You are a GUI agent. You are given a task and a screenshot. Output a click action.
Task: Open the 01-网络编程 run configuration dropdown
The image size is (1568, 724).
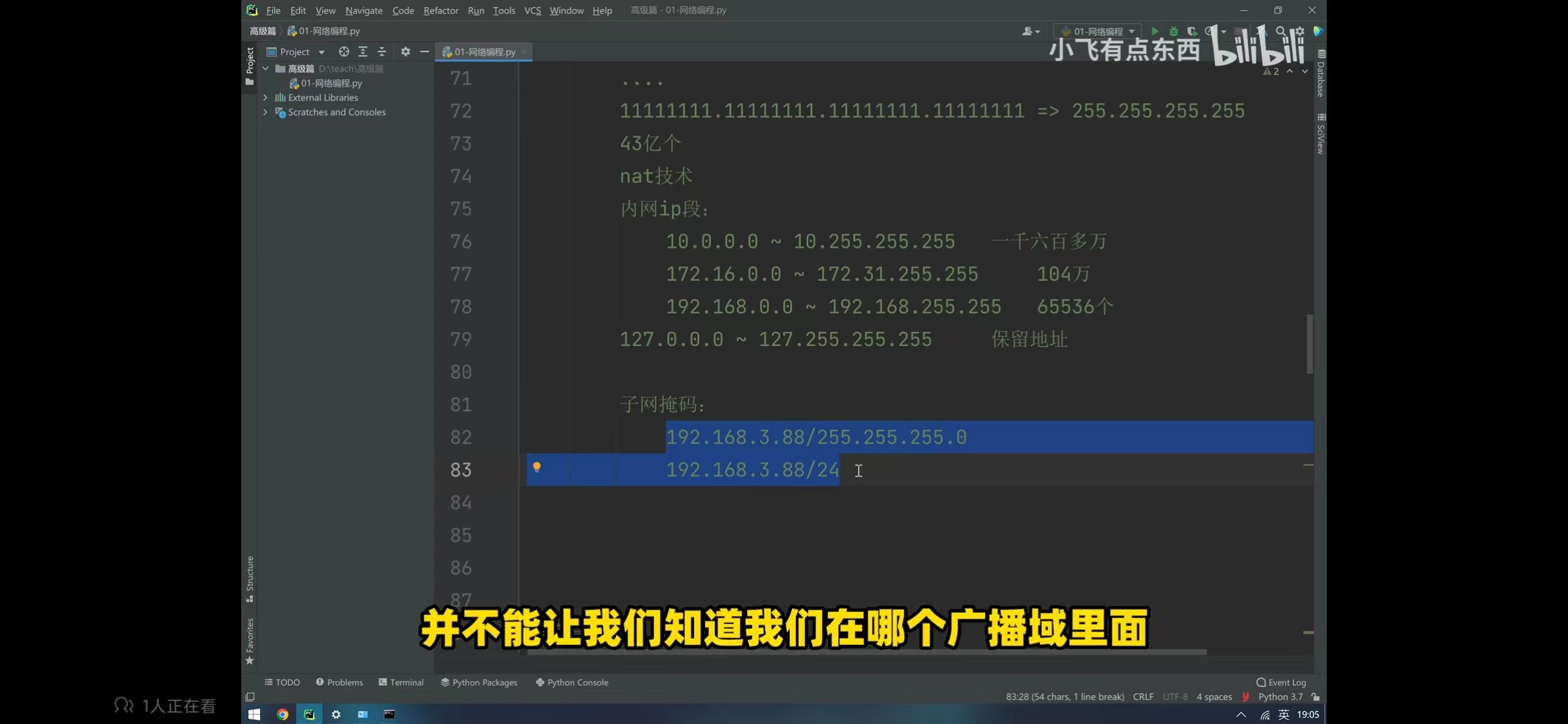pyautogui.click(x=1098, y=31)
